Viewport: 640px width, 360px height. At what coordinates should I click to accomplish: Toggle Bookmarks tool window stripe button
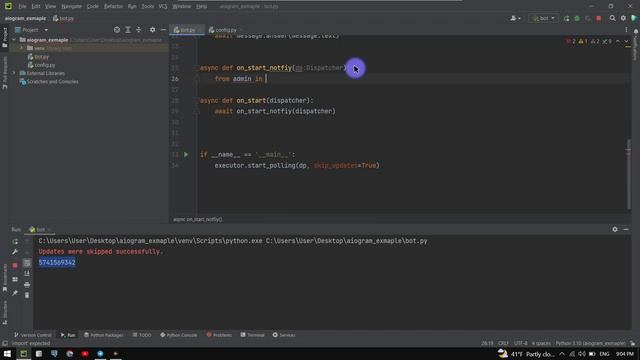[5, 278]
